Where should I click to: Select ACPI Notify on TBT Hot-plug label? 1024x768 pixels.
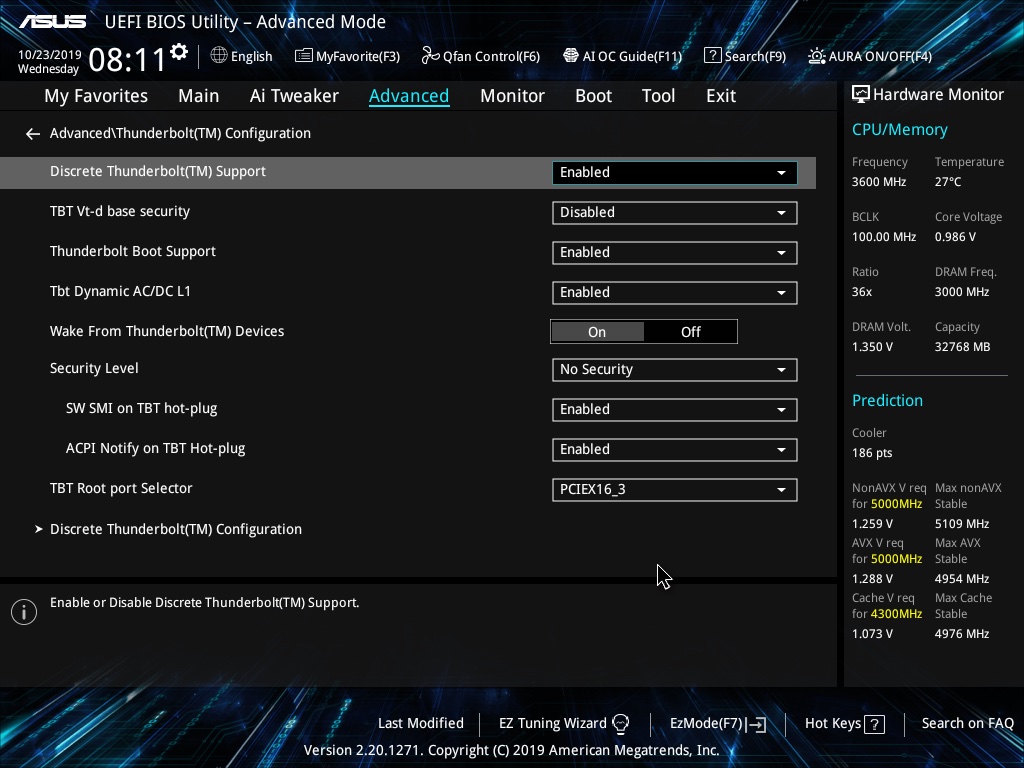click(x=155, y=449)
